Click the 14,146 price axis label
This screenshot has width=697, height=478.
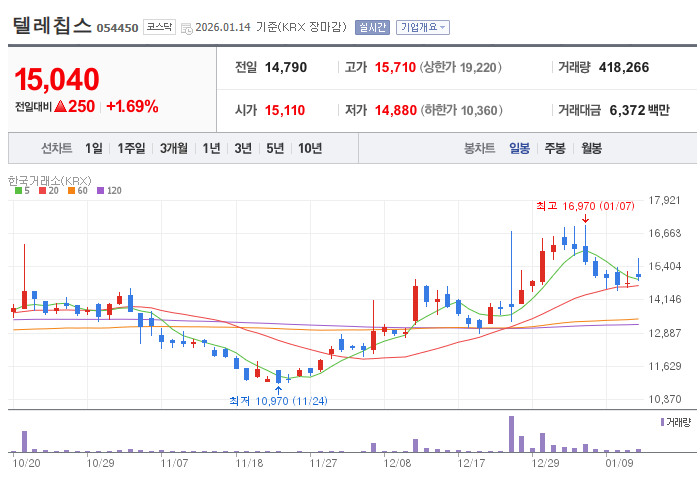pyautogui.click(x=665, y=299)
